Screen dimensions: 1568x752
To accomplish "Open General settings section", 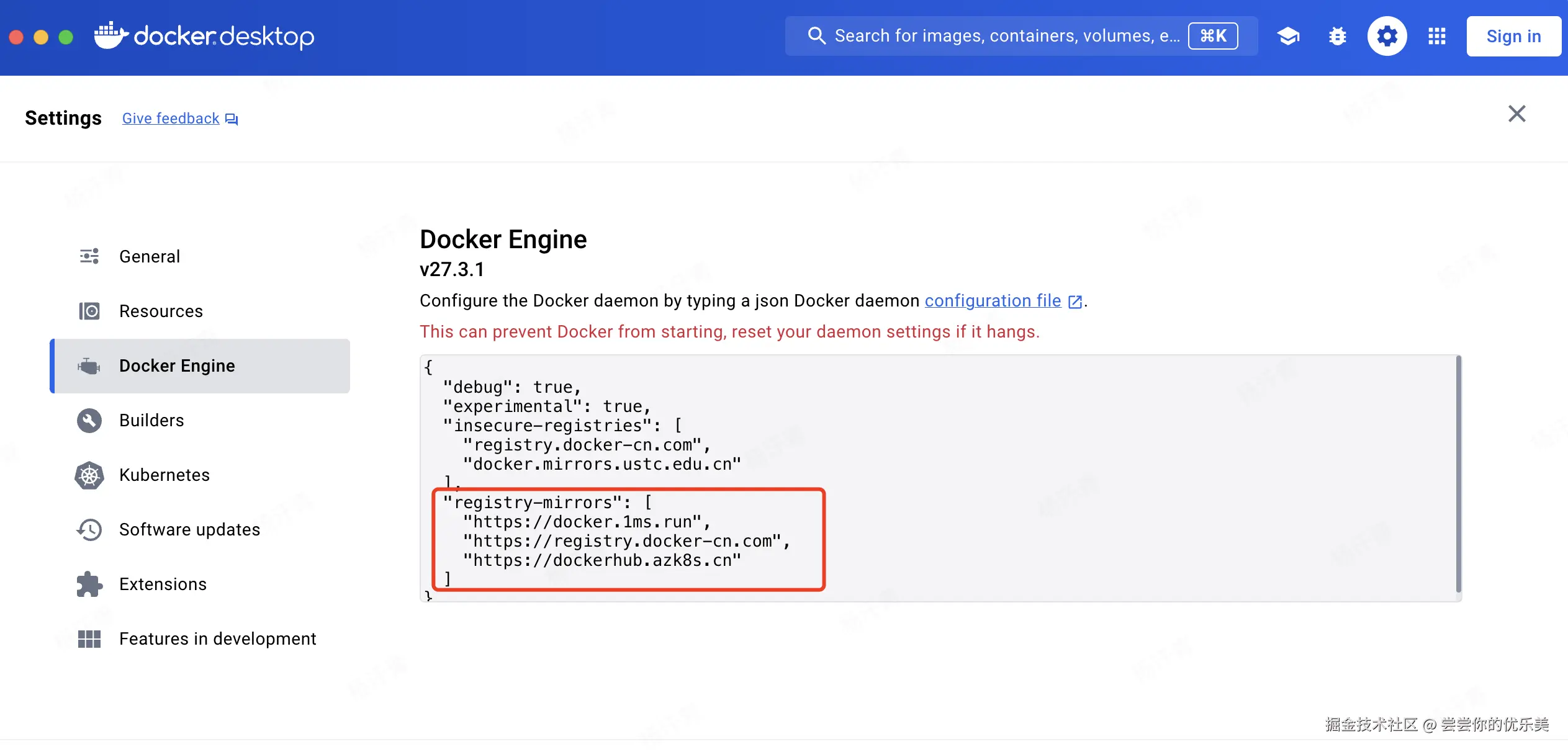I will [150, 257].
